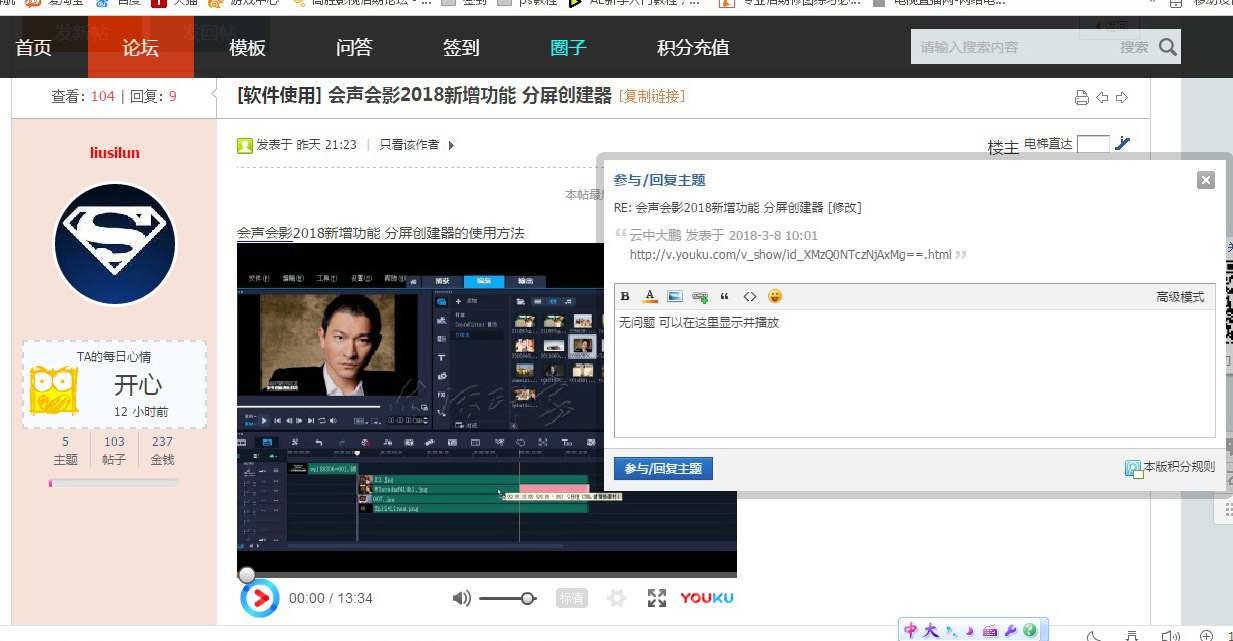This screenshot has width=1233, height=641.
Task: Toggle IME Chinese mode 中 icon
Action: point(911,630)
